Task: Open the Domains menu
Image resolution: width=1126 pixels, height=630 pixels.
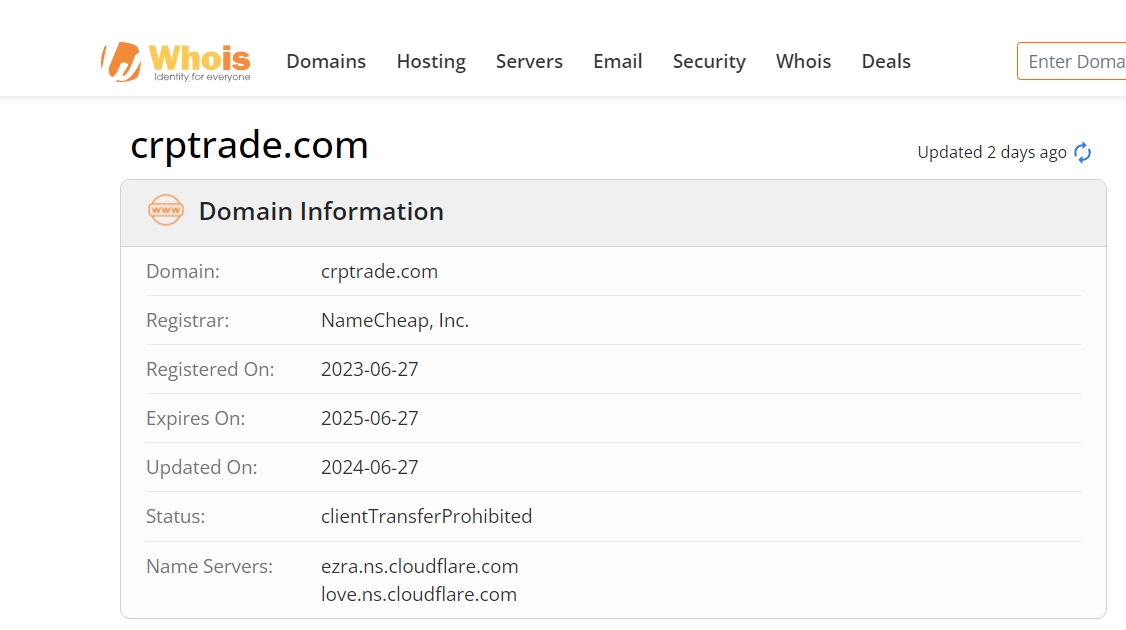Action: coord(326,61)
